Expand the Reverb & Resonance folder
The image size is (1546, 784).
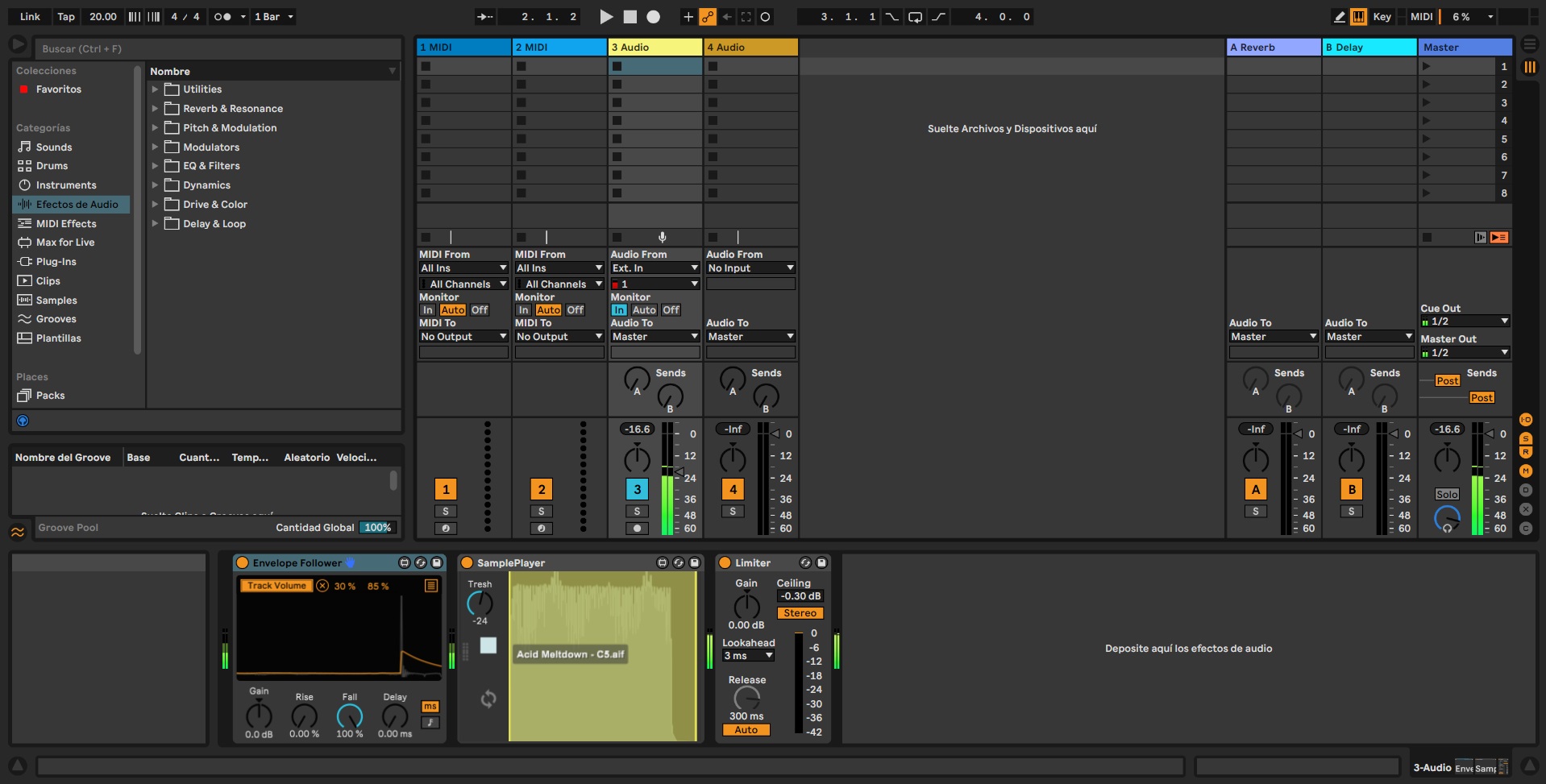[155, 108]
